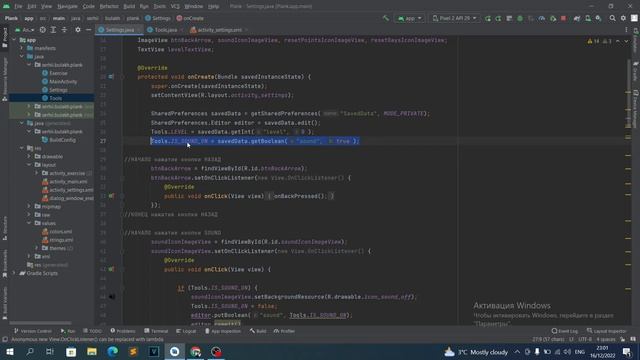Expand the mipmap folder
Viewport: 640px width, 360px height.
tap(29, 207)
